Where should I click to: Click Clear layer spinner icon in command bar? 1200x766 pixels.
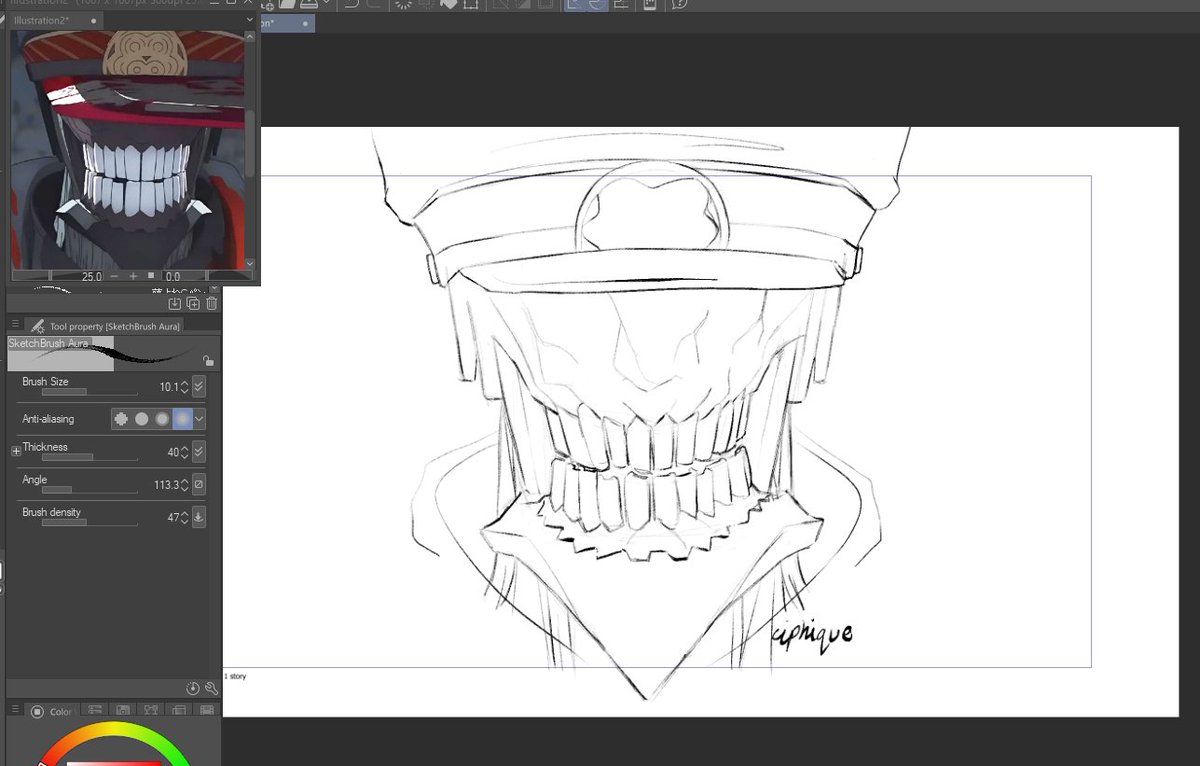click(x=403, y=4)
